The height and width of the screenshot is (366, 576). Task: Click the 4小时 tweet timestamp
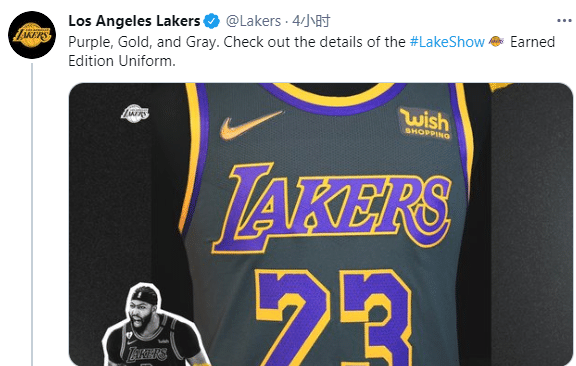point(311,21)
